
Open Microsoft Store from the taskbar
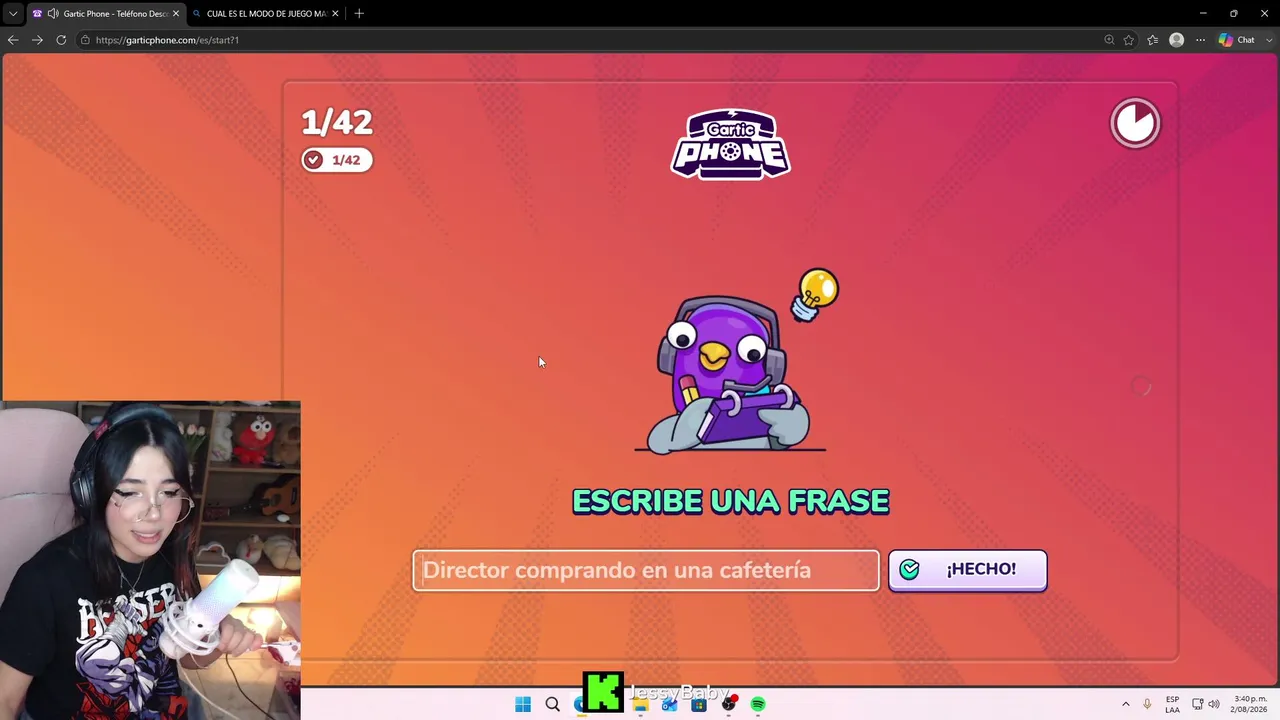699,704
